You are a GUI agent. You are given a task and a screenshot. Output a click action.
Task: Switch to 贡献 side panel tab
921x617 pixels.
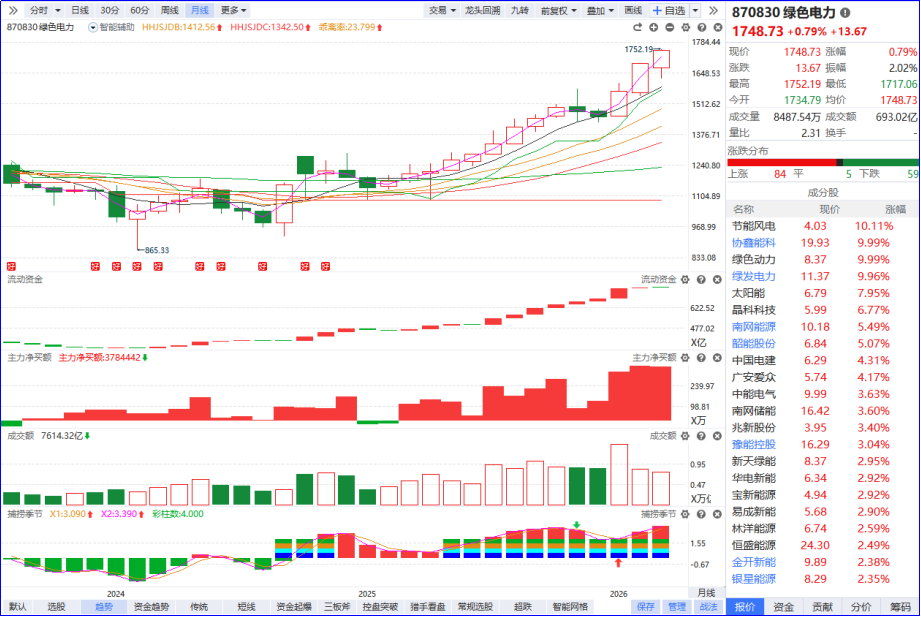pyautogui.click(x=822, y=607)
